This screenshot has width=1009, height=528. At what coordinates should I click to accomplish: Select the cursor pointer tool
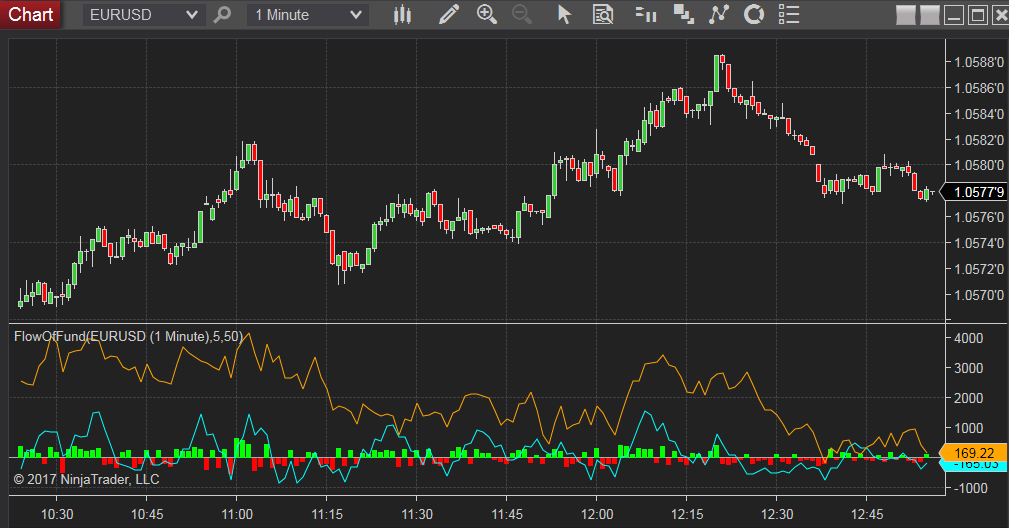(x=564, y=14)
